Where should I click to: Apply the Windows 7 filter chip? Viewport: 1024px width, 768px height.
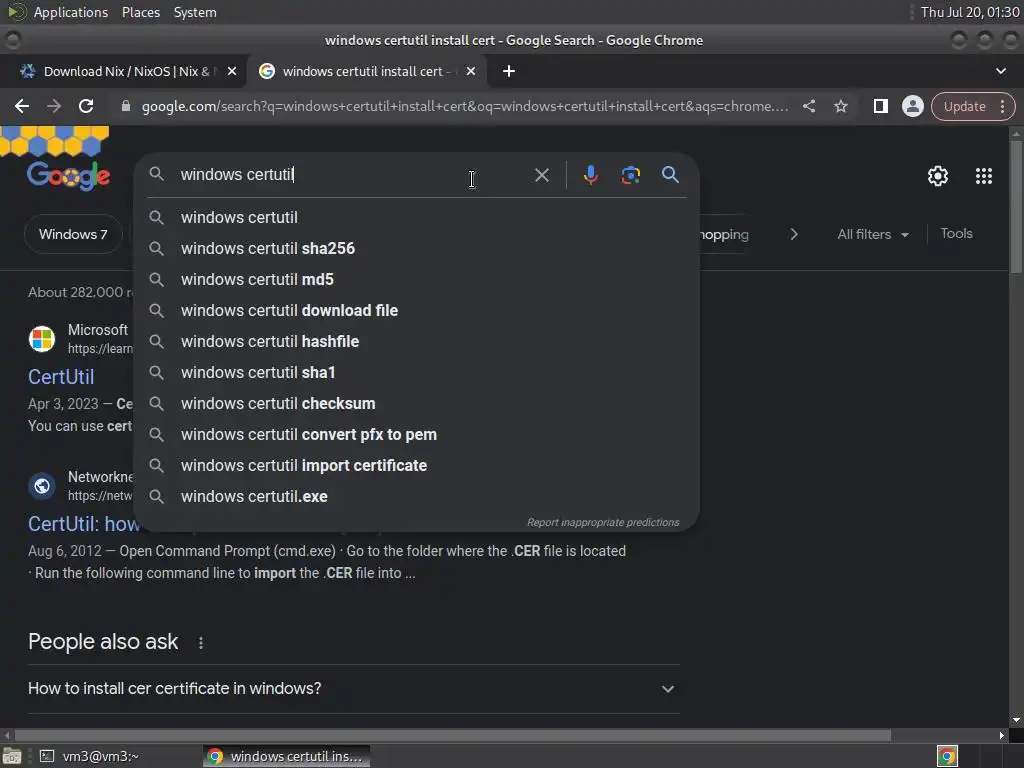(x=73, y=234)
